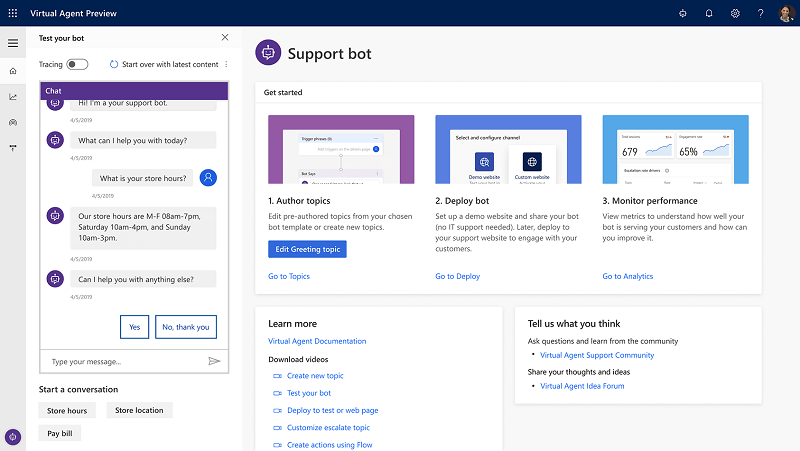Viewport: 800px width, 451px height.
Task: Answer No, thank you in chat
Action: pos(186,327)
